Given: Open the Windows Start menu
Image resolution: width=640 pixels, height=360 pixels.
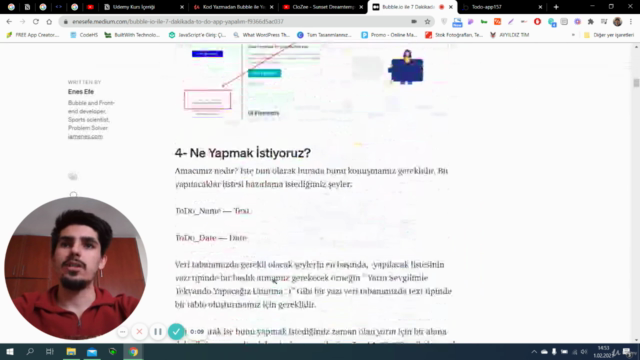Looking at the screenshot, I should [10, 351].
